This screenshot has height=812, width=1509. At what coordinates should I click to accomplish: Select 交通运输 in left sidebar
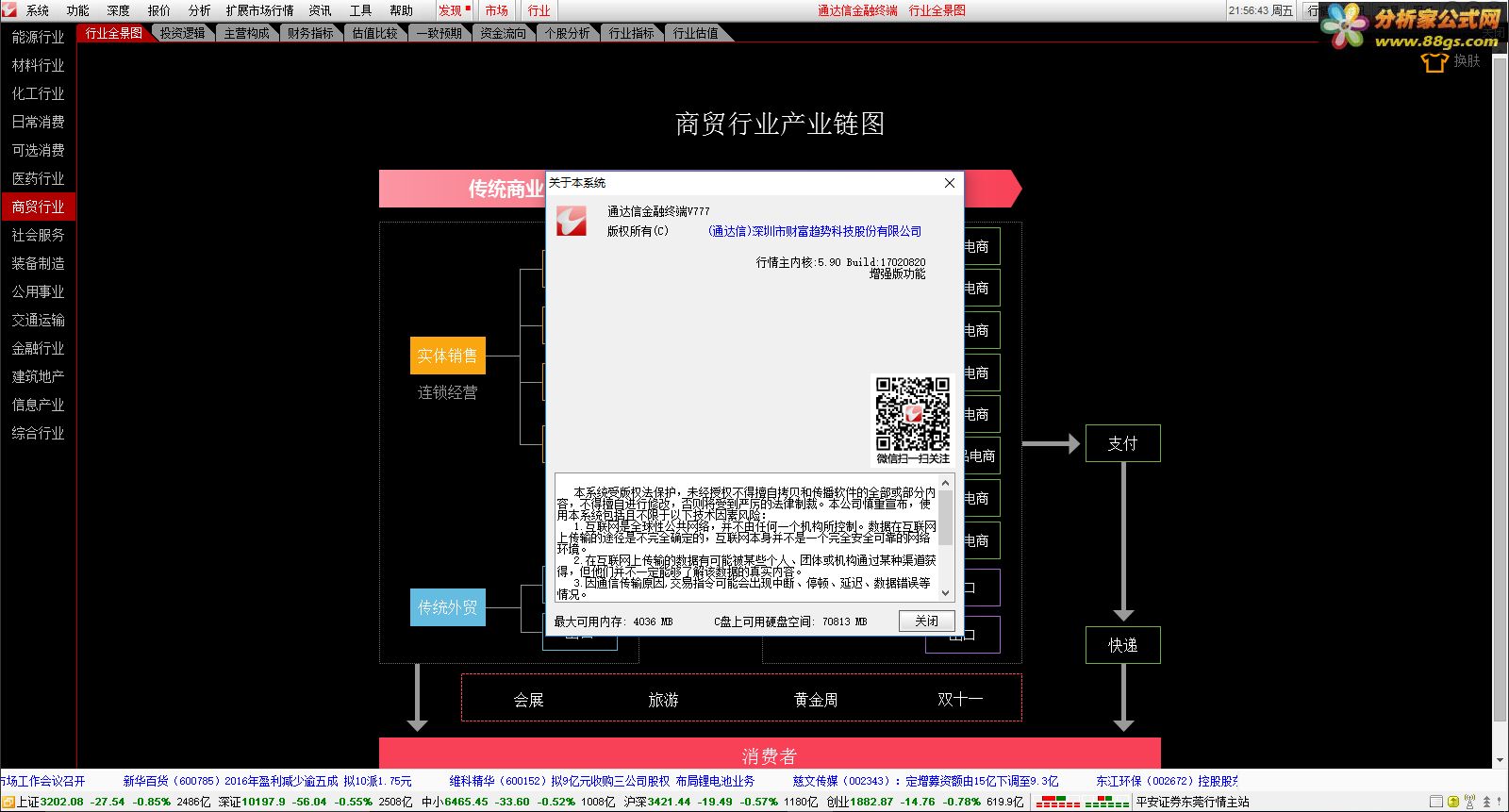click(38, 320)
